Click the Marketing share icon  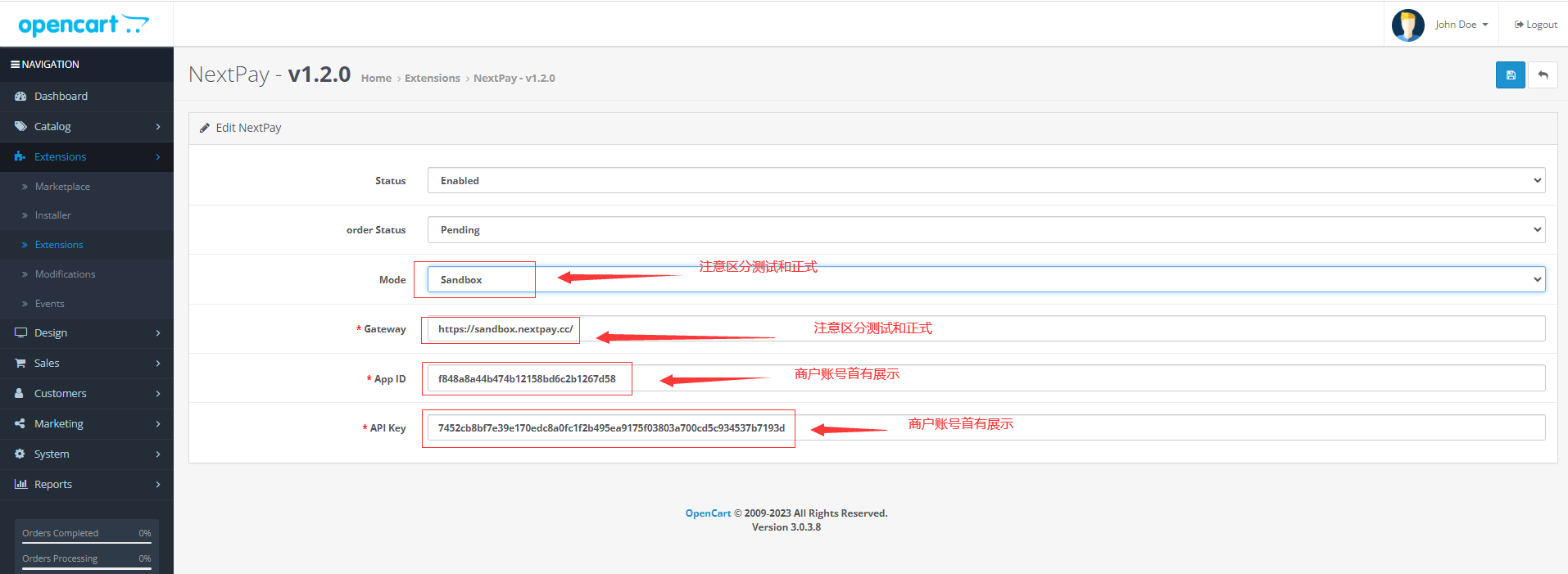tap(20, 424)
